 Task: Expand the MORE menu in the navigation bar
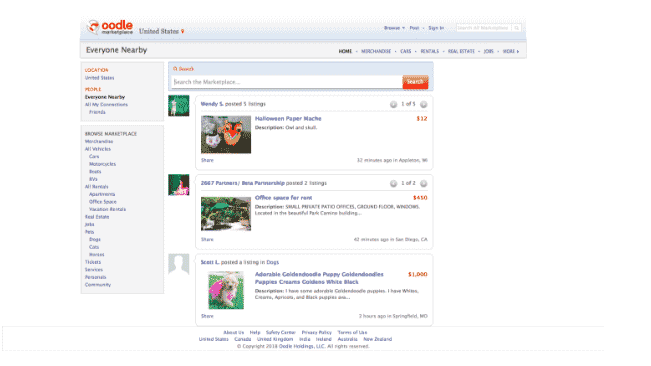tap(511, 51)
